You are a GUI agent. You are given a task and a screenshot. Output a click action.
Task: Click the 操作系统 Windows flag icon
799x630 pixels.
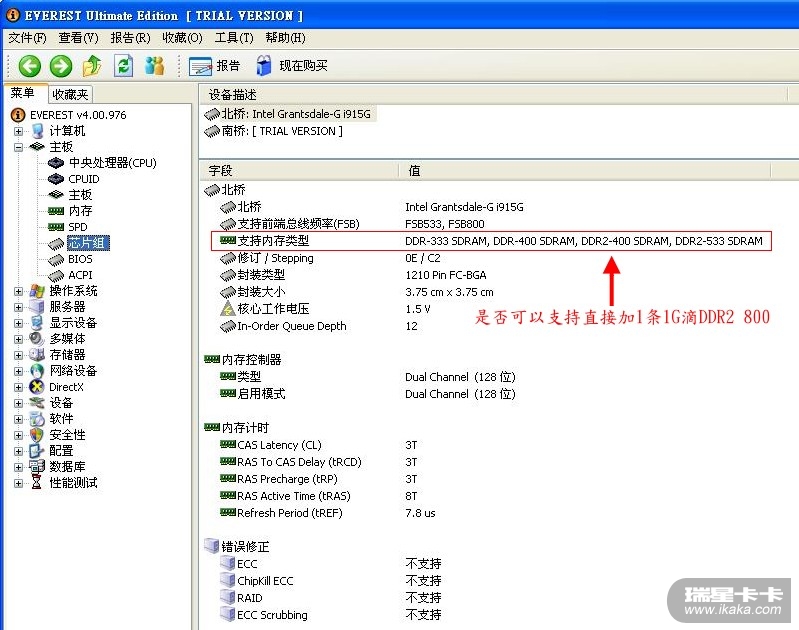37,292
